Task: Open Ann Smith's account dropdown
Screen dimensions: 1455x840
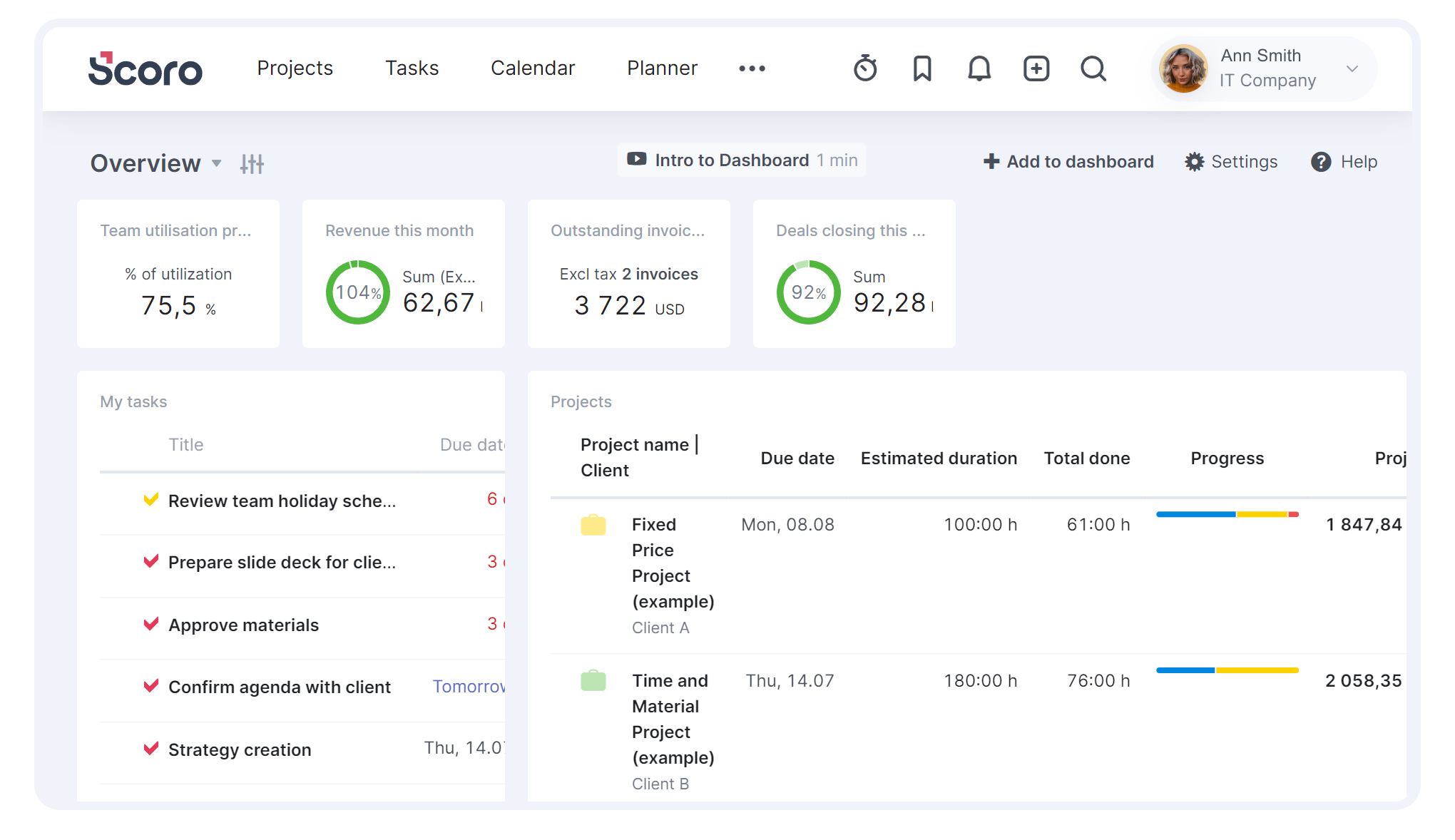Action: coord(1352,68)
